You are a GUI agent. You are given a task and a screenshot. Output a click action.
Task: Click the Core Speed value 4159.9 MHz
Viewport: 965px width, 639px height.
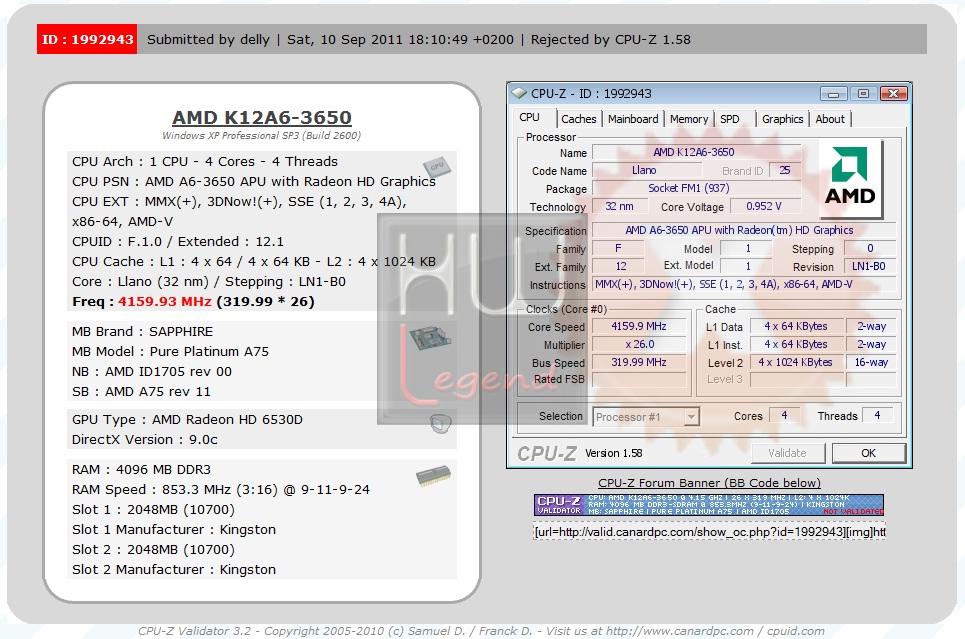click(638, 326)
